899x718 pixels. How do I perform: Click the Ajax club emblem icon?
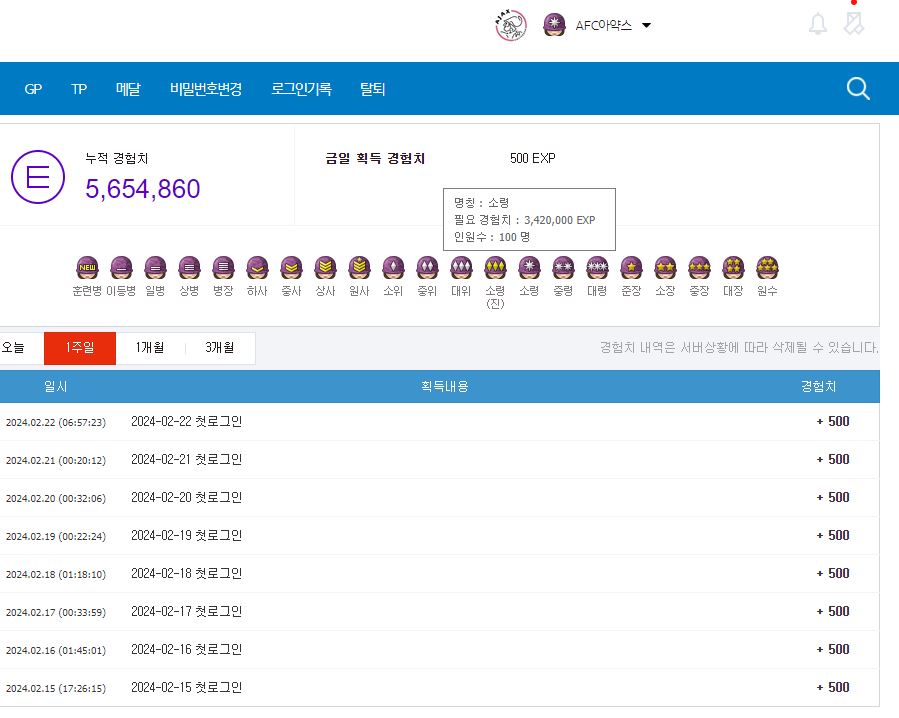point(510,25)
